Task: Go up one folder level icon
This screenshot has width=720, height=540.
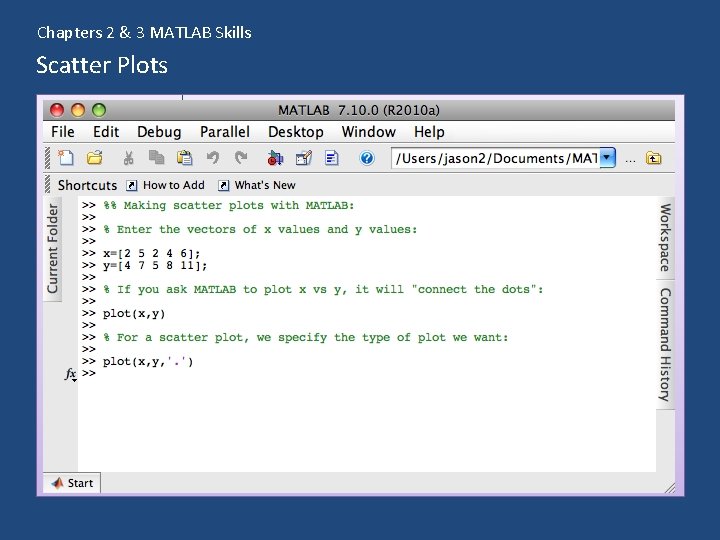Action: [x=653, y=158]
